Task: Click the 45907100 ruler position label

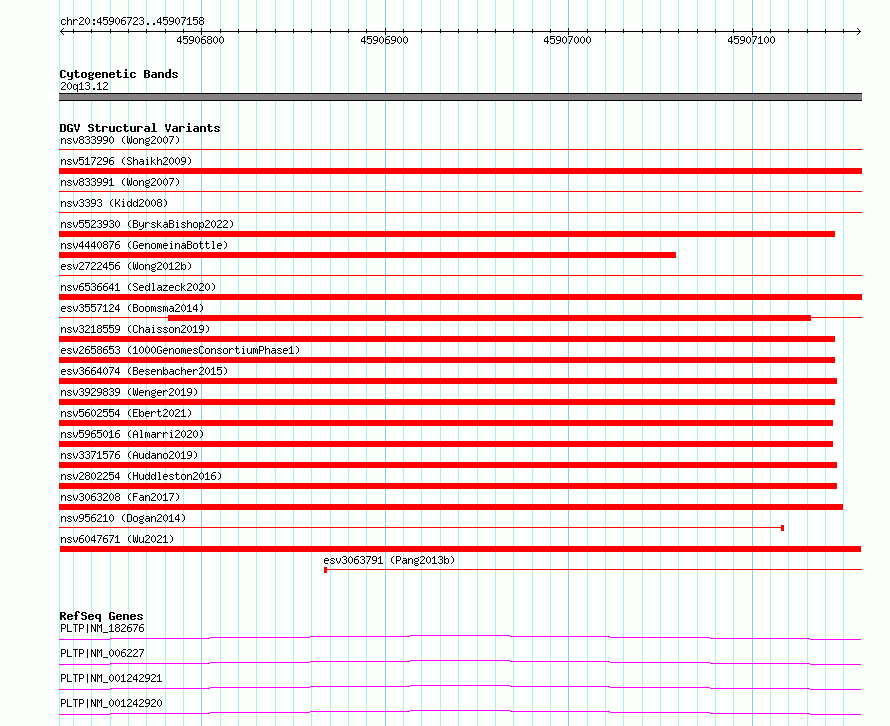Action: pos(752,40)
